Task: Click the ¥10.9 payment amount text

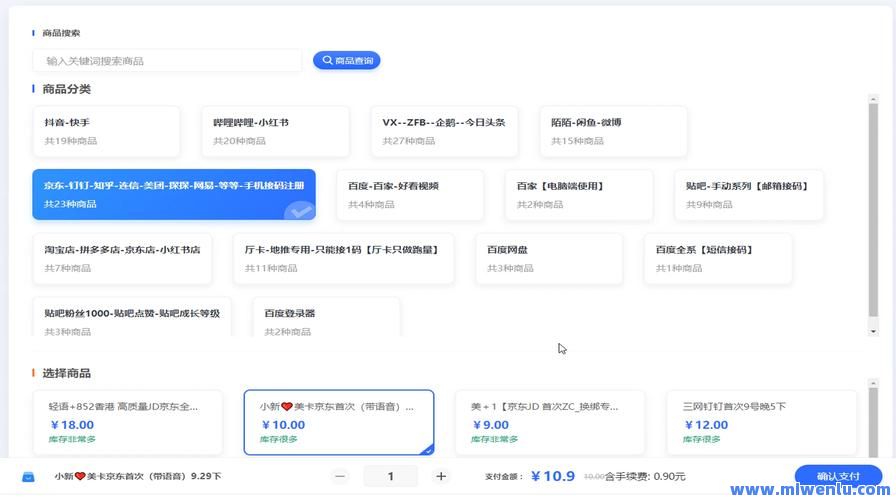Action: (x=553, y=476)
